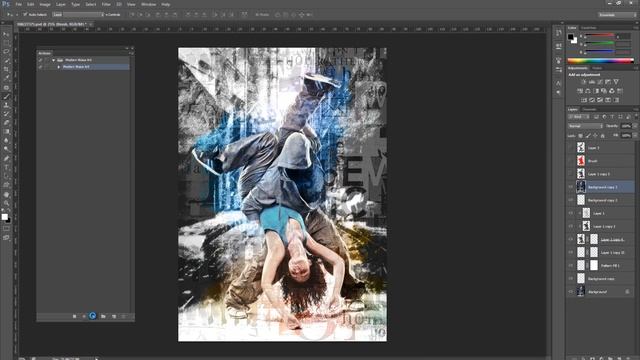Viewport: 640px width, 360px height.
Task: Add a Brightness/Contrast adjustment
Action: coord(584,82)
